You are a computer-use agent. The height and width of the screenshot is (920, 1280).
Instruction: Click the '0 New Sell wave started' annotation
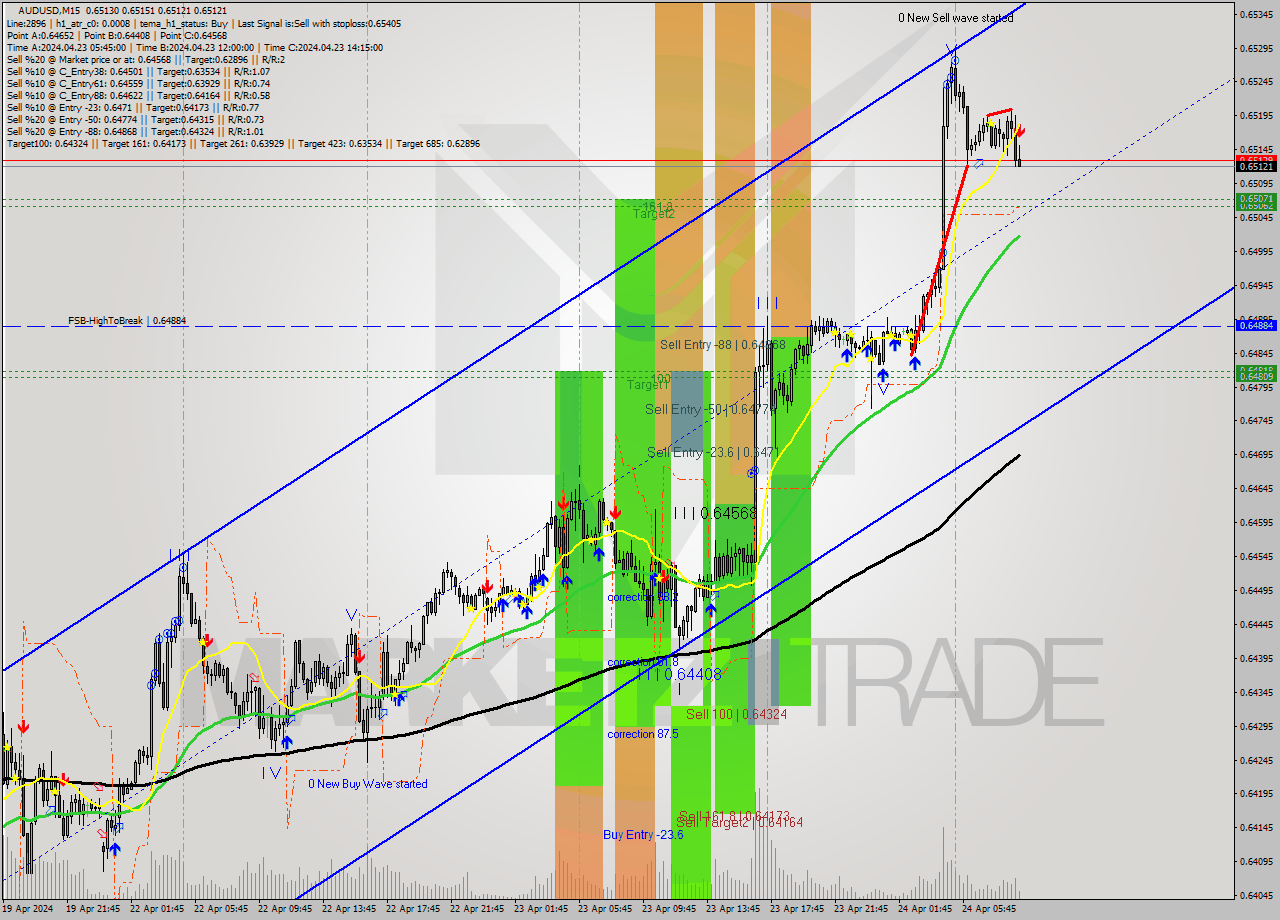click(x=955, y=18)
